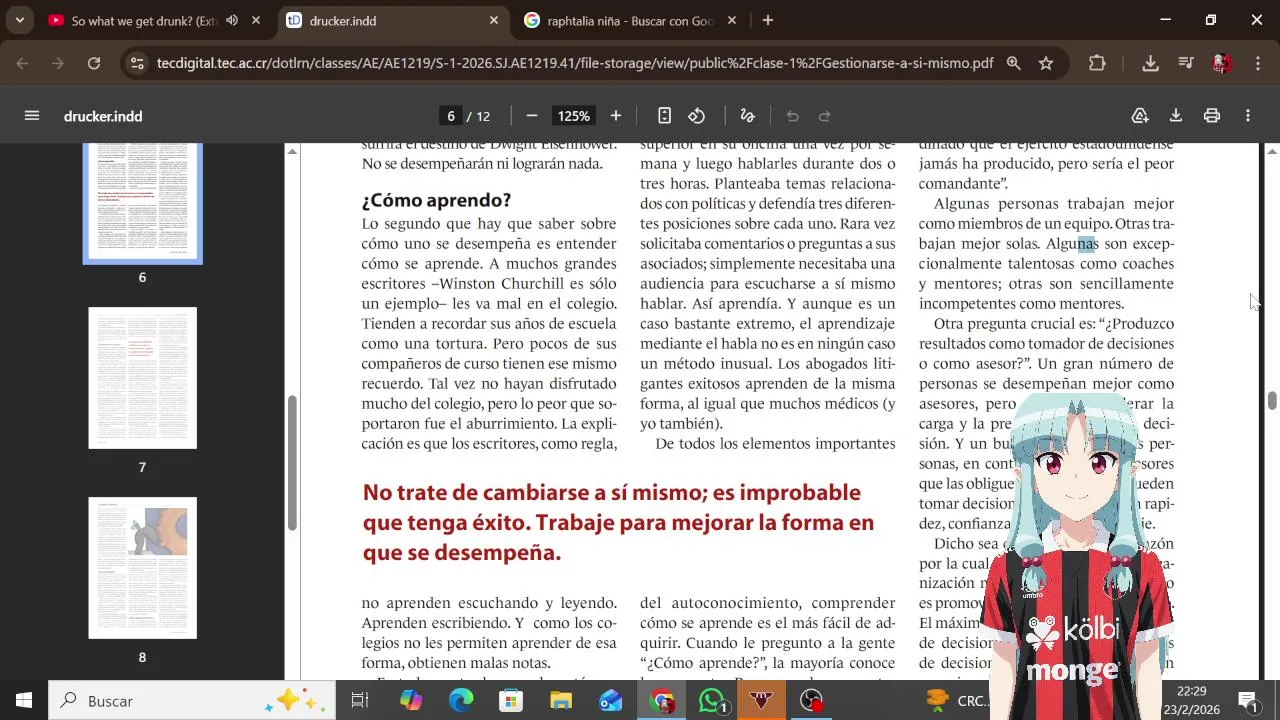Open OBS Studio from the taskbar
The width and height of the screenshot is (1280, 720).
[812, 701]
